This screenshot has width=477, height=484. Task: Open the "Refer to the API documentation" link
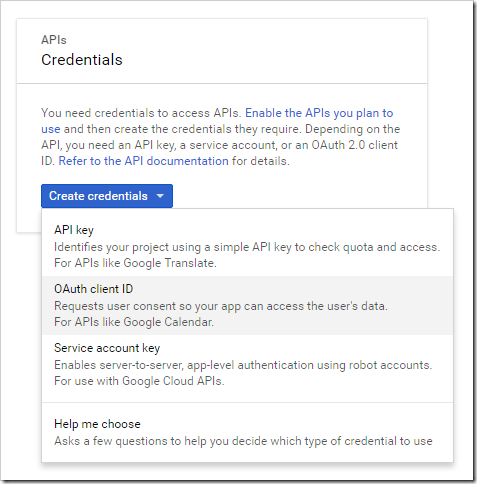(x=144, y=161)
